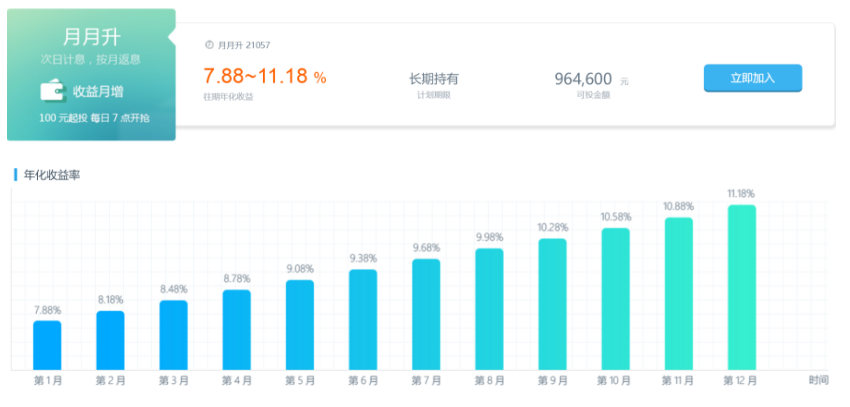
Task: Click the bar labeled 10.58%
Action: 616,299
